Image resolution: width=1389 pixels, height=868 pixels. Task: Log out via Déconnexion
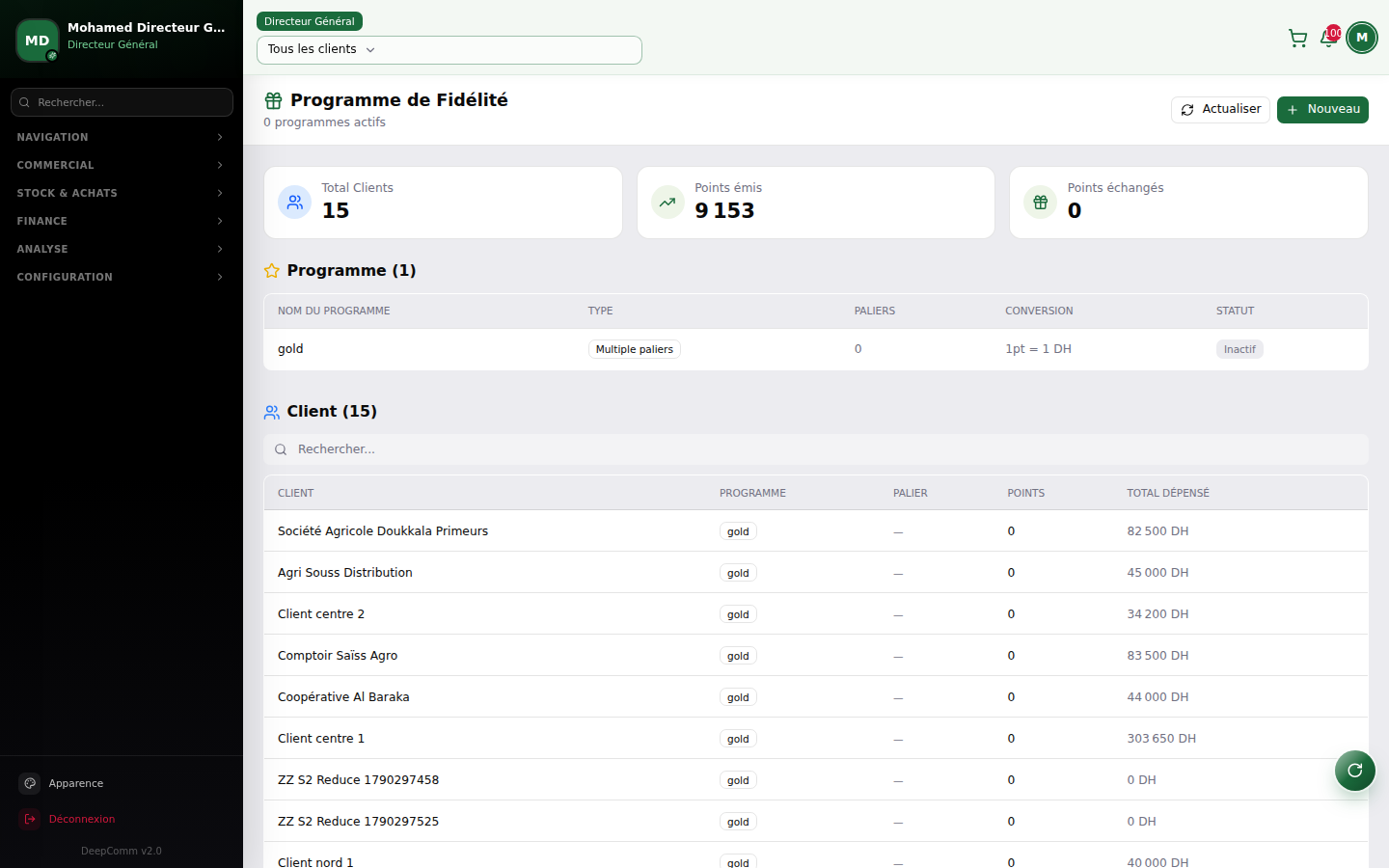(122, 819)
